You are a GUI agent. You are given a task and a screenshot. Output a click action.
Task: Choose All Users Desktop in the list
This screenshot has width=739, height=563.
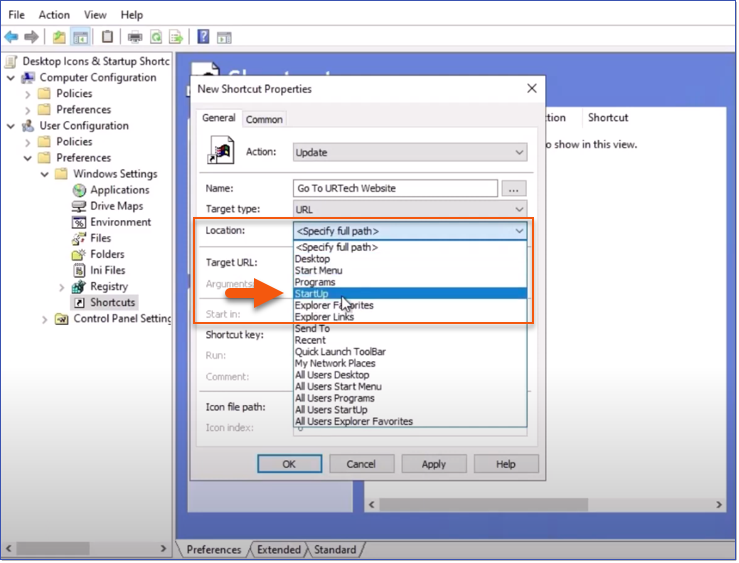(410, 375)
